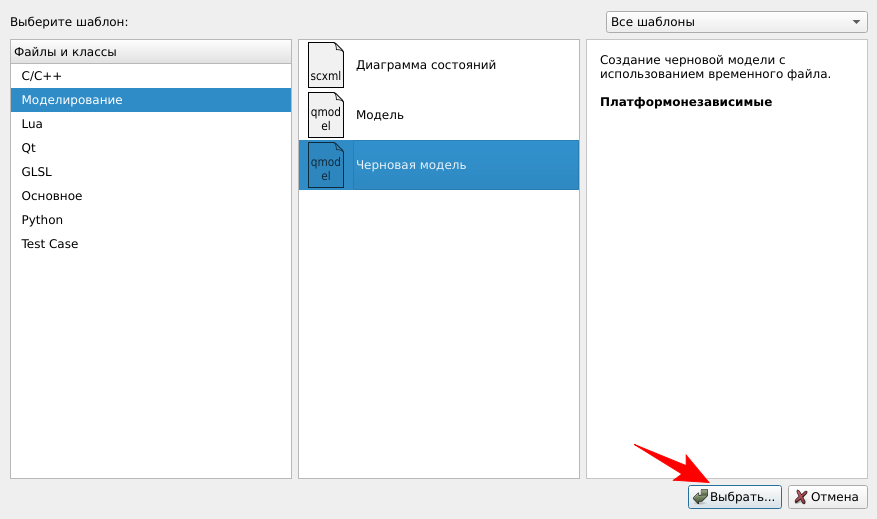Image resolution: width=877 pixels, height=519 pixels.
Task: Choose the Lua category
Action: click(32, 124)
